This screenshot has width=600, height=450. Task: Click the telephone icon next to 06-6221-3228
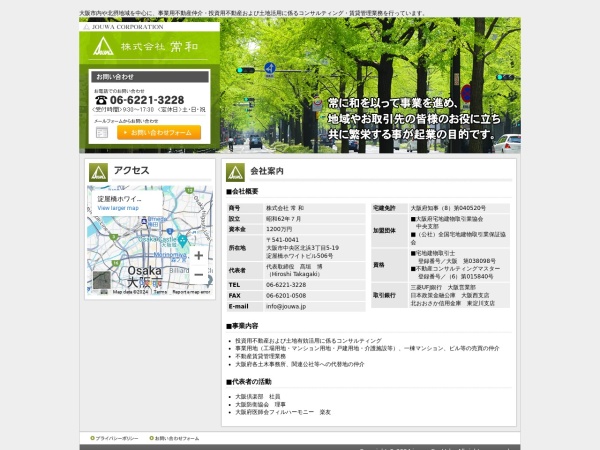pos(101,100)
